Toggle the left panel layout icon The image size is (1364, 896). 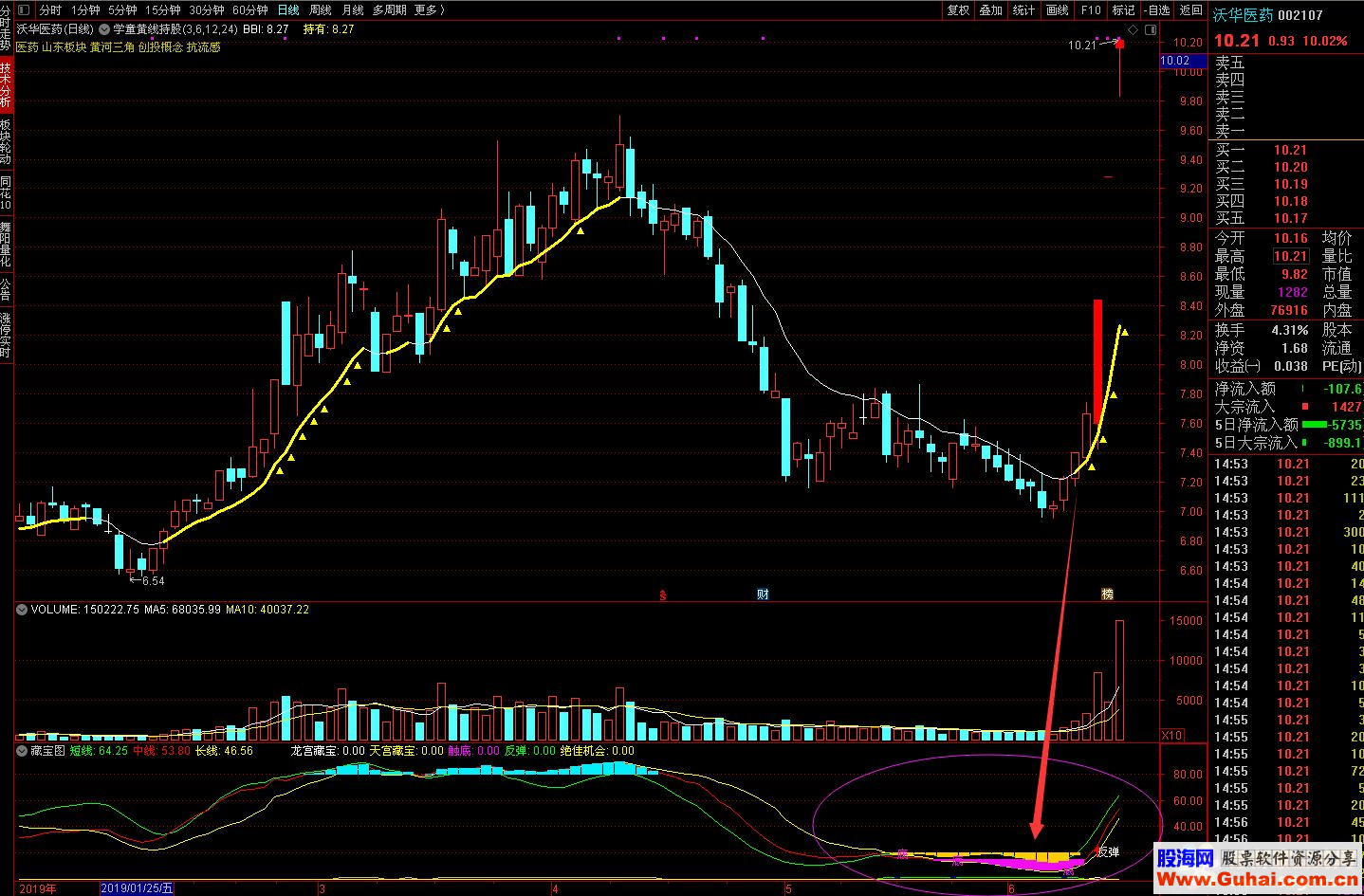tap(23, 9)
